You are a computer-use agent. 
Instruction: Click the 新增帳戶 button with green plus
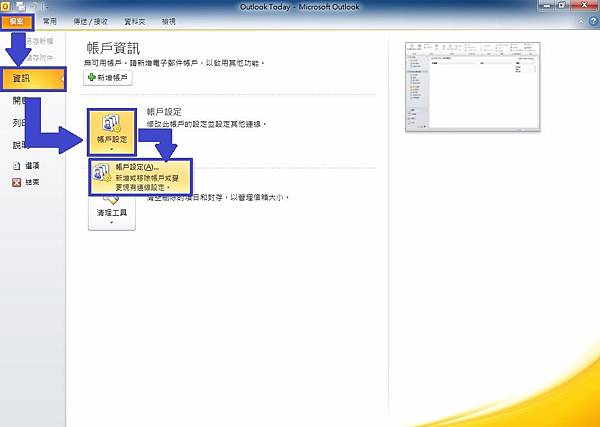[x=108, y=78]
